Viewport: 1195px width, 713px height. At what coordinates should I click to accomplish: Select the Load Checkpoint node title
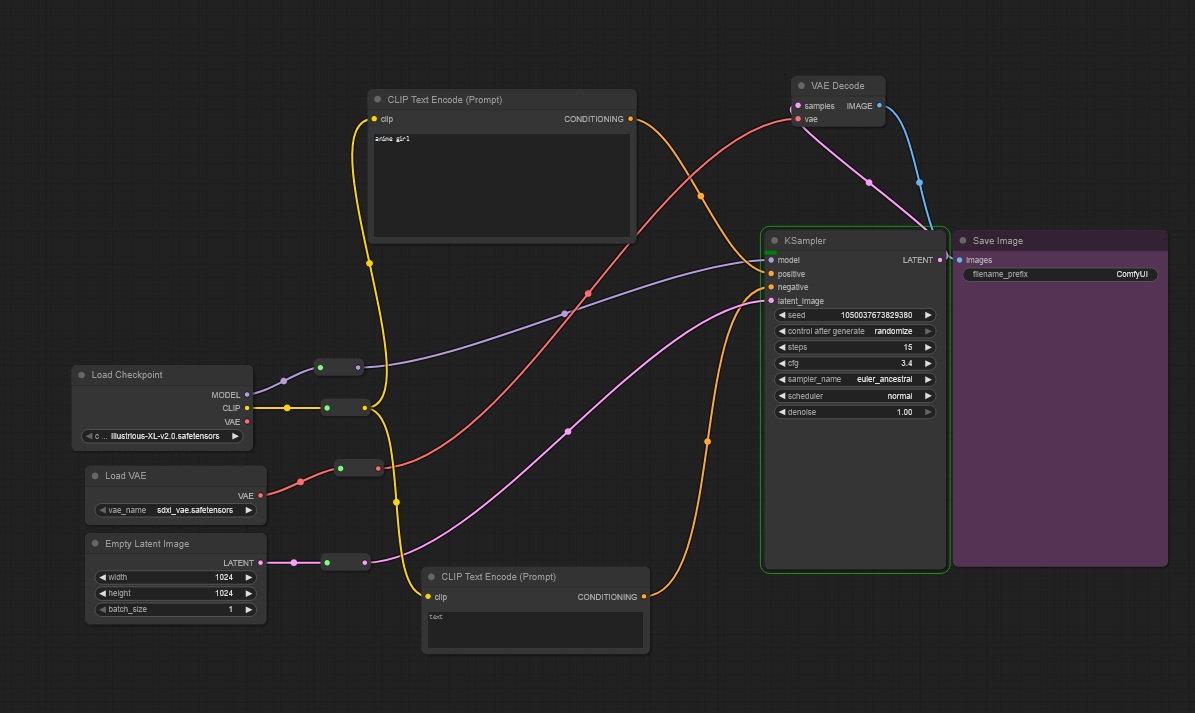(127, 375)
